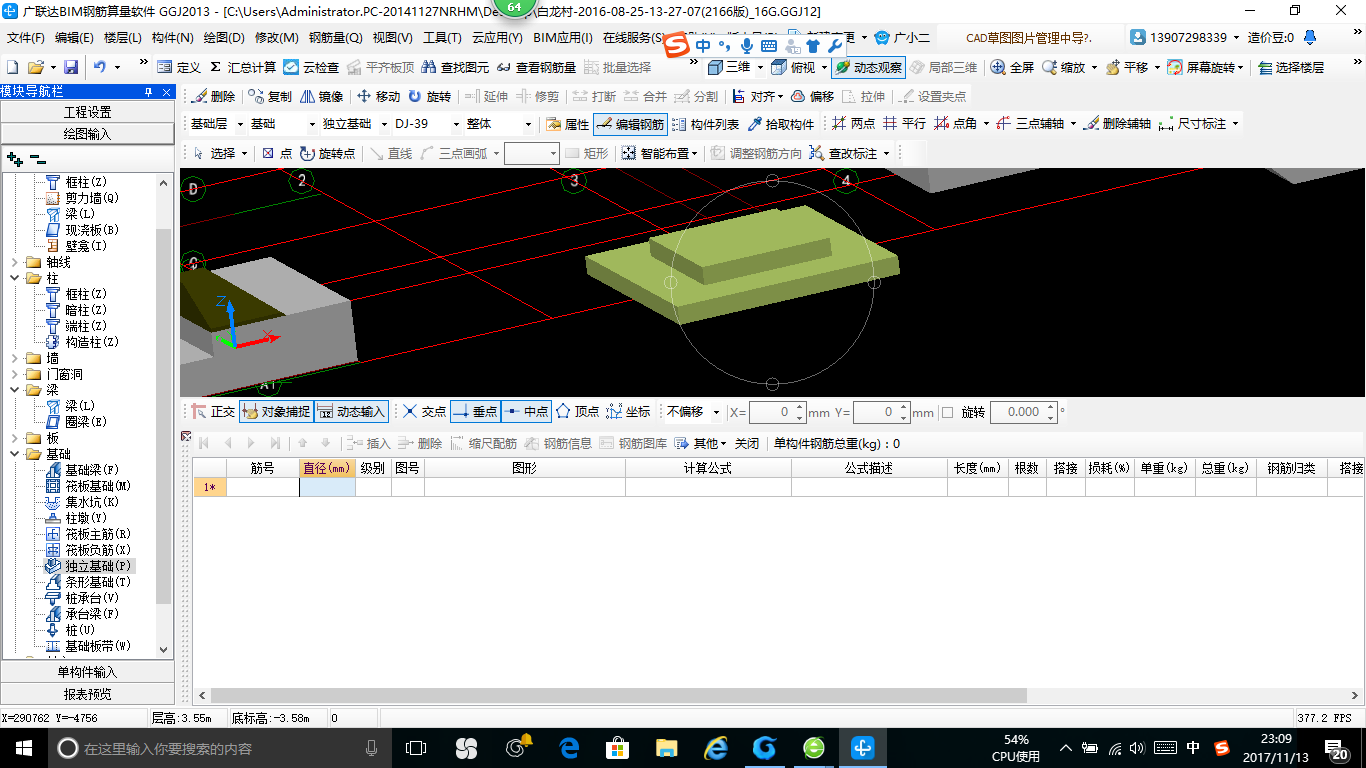The width and height of the screenshot is (1366, 768).
Task: Open Windows Start menu
Action: 22,747
